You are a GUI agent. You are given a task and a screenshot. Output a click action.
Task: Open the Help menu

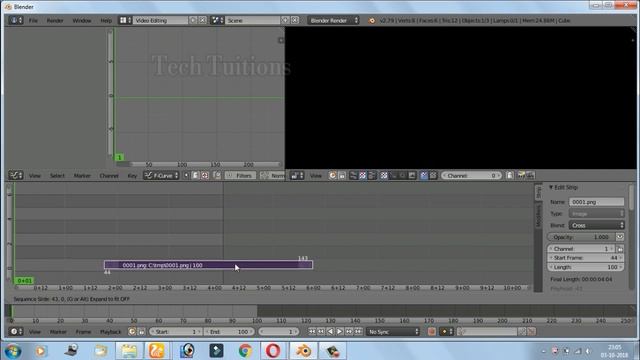pos(106,20)
